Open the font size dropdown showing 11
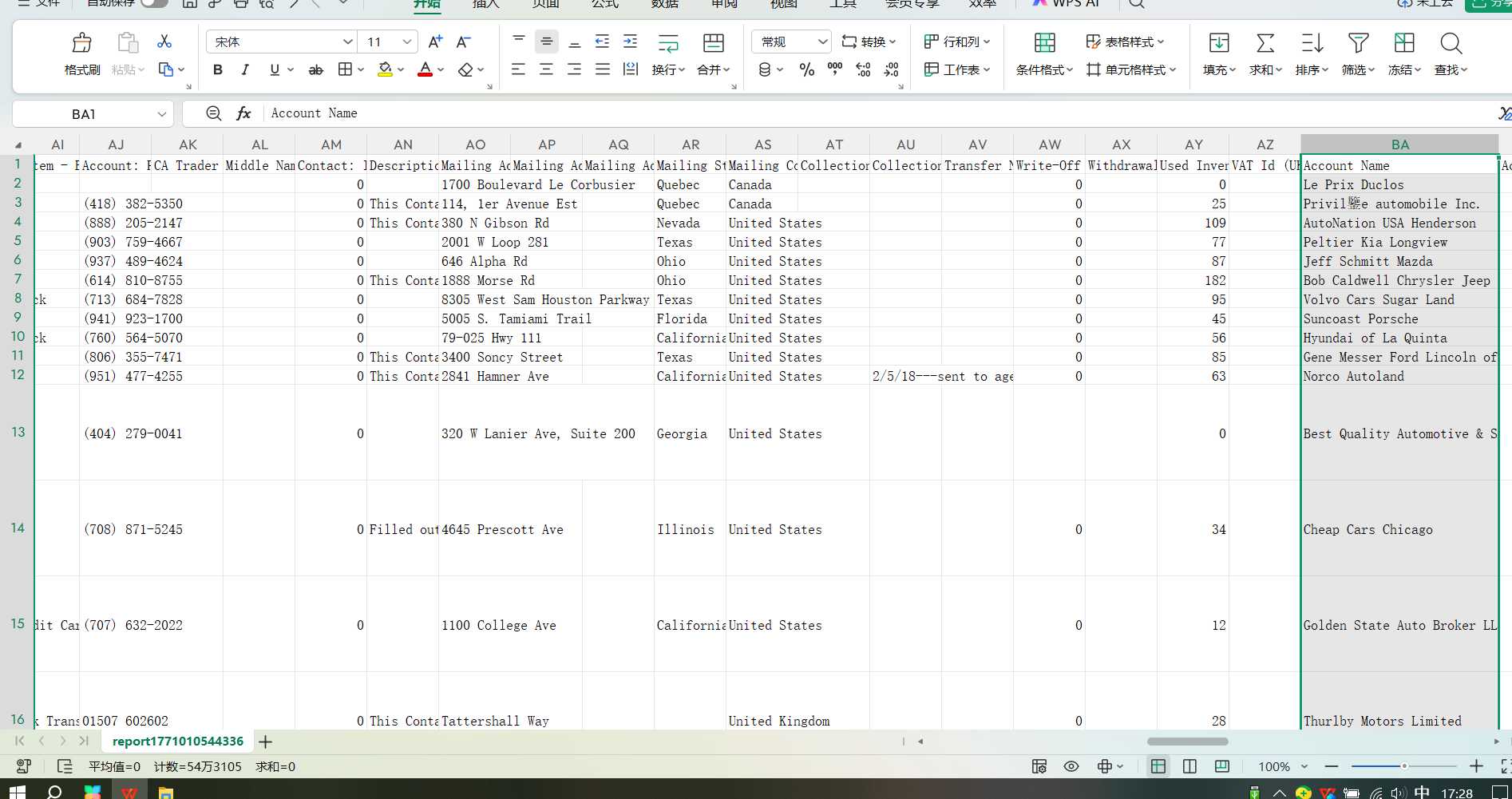 pos(407,42)
